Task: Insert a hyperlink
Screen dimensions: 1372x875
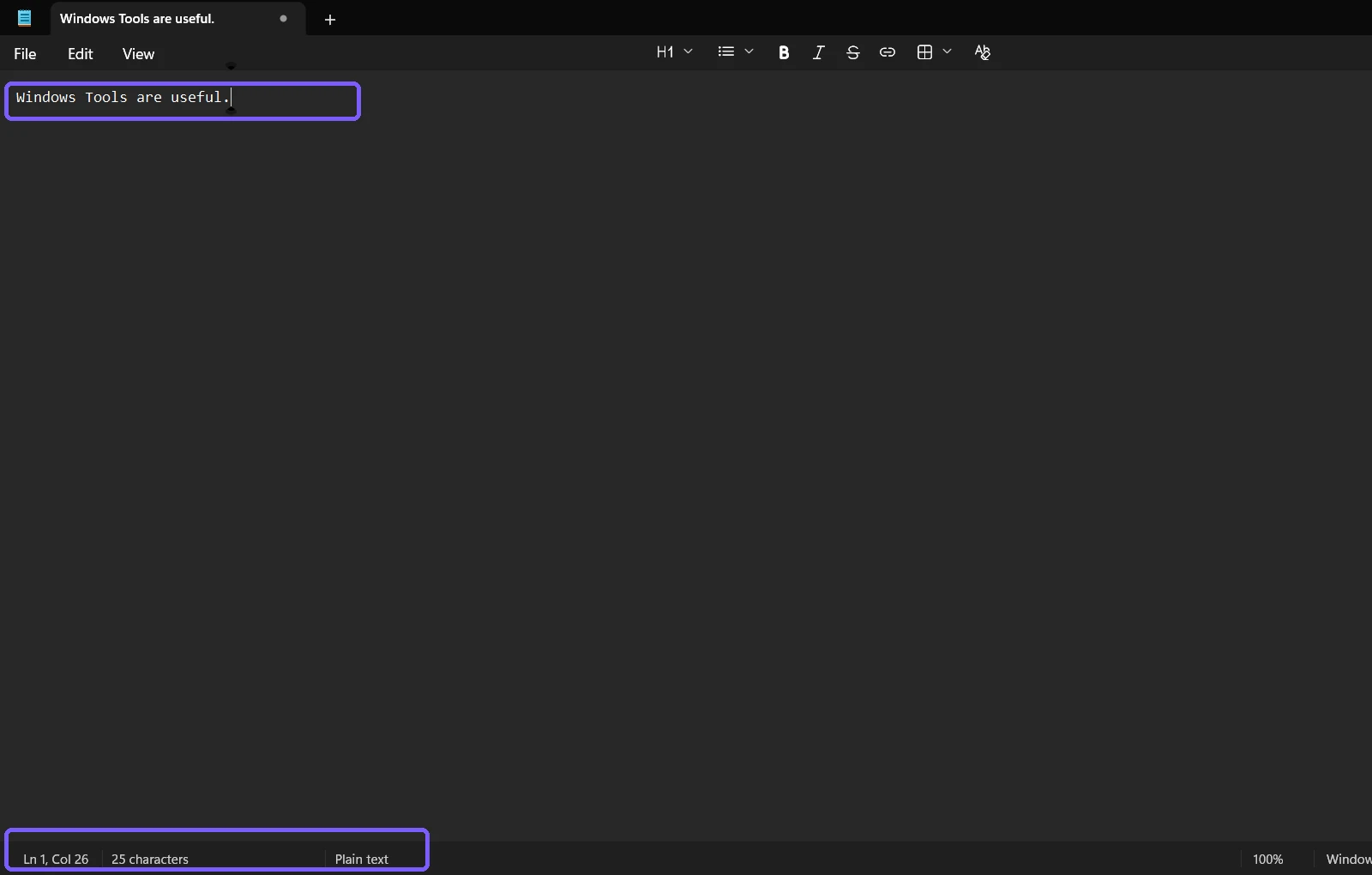Action: pos(888,52)
